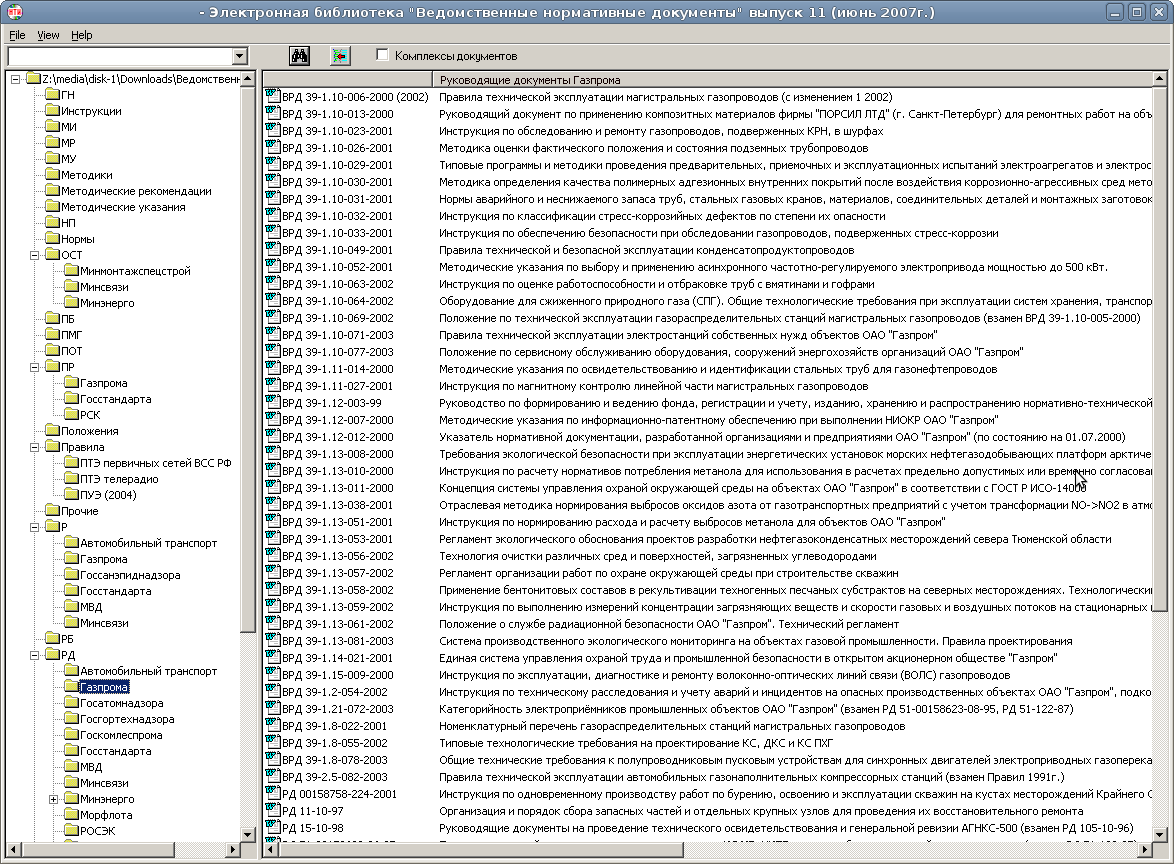Click the folder icon for Положения
Image resolution: width=1174 pixels, height=864 pixels.
point(52,431)
